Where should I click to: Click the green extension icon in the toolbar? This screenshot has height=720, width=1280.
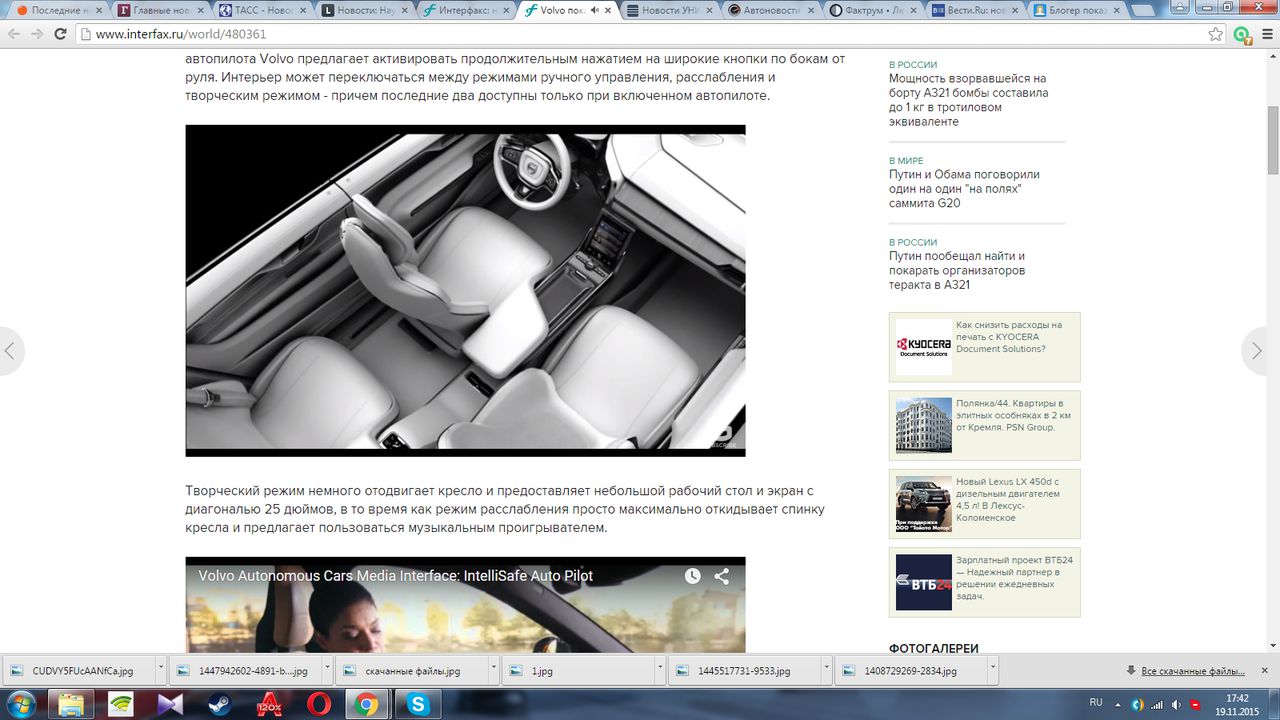tap(1242, 34)
